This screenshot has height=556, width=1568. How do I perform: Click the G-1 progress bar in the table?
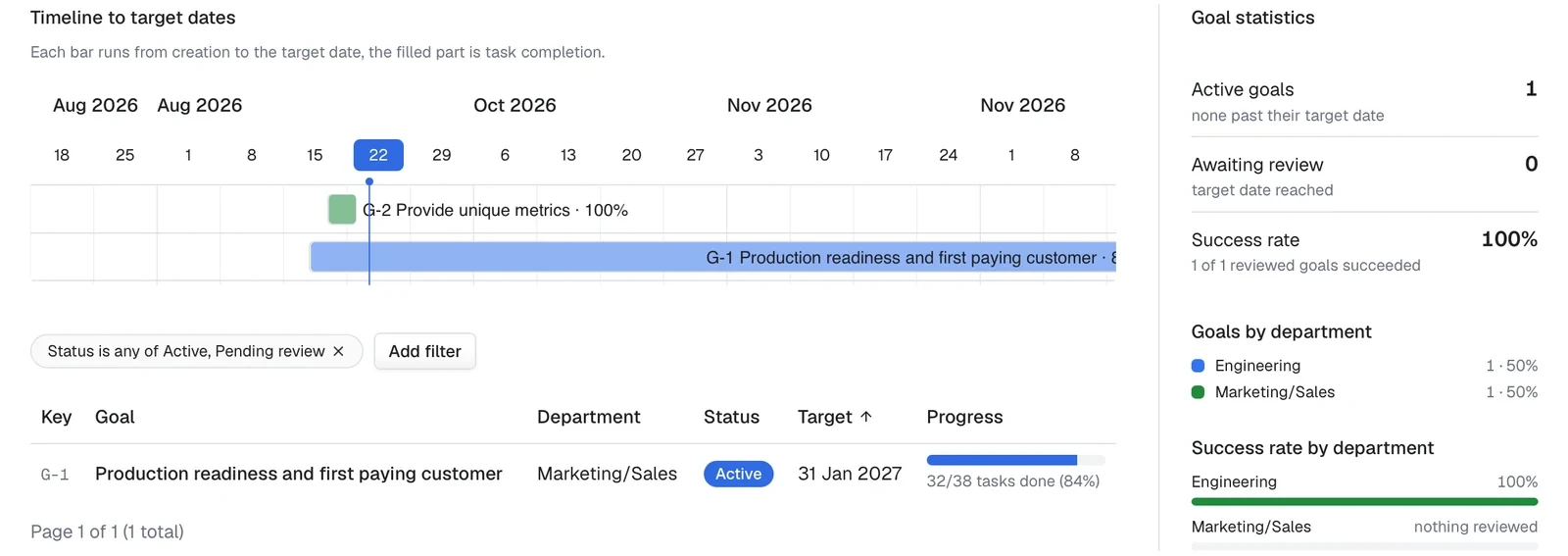[1015, 460]
